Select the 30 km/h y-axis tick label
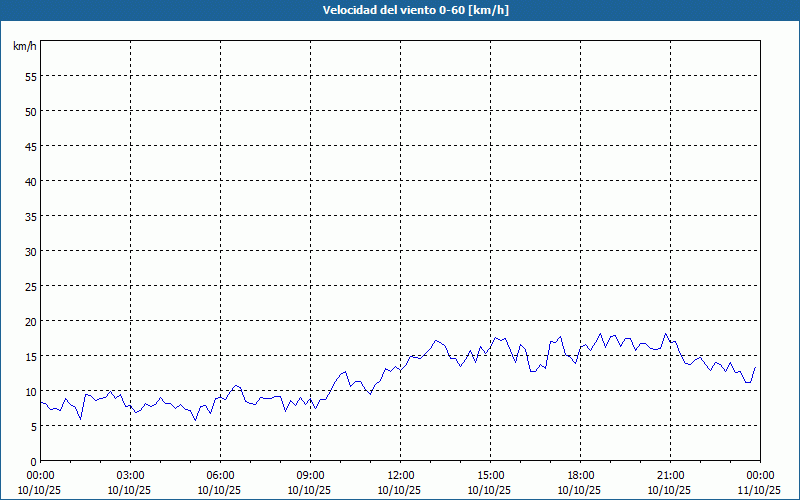Screen dimensions: 800x500 click(30, 251)
